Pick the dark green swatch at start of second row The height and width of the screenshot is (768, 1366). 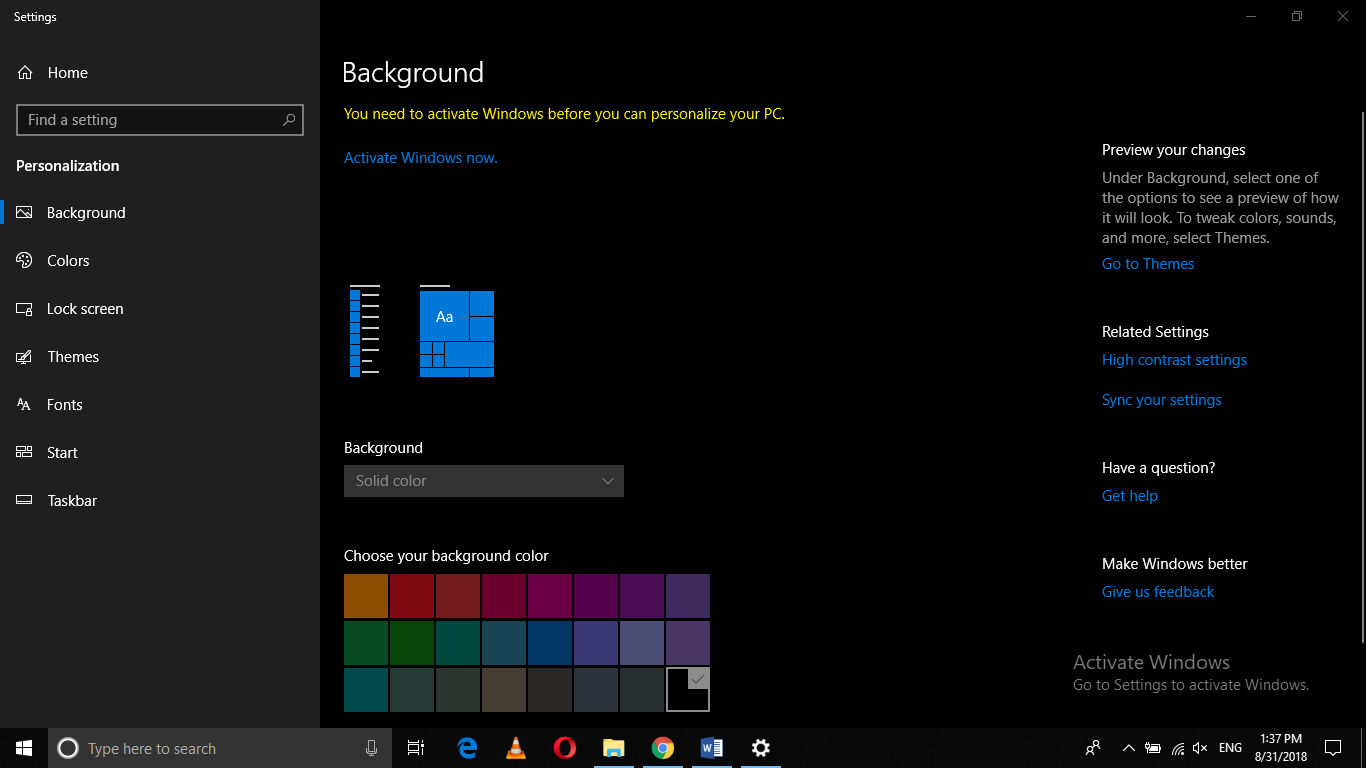click(x=366, y=643)
